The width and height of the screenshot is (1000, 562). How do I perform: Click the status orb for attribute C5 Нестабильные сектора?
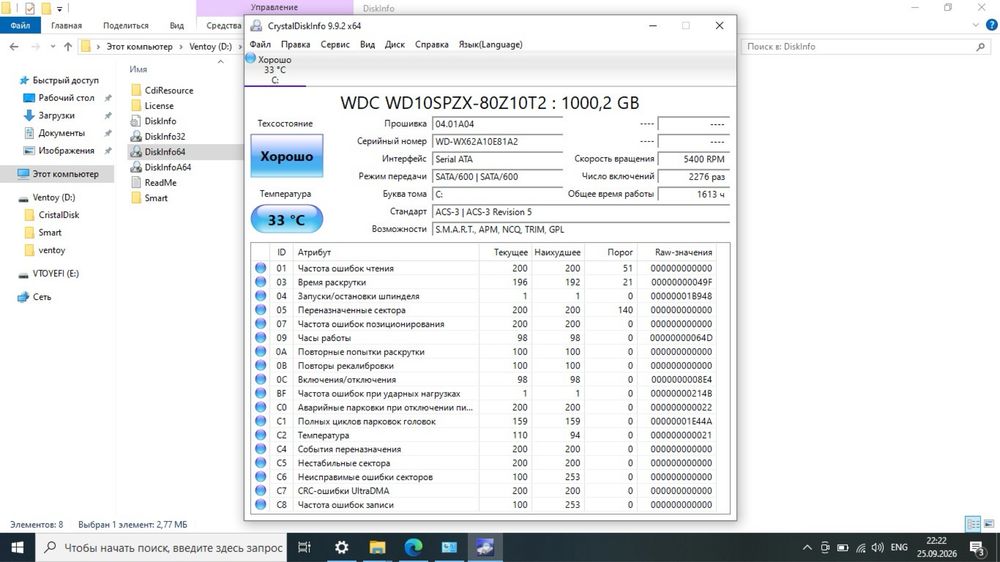(x=260, y=463)
